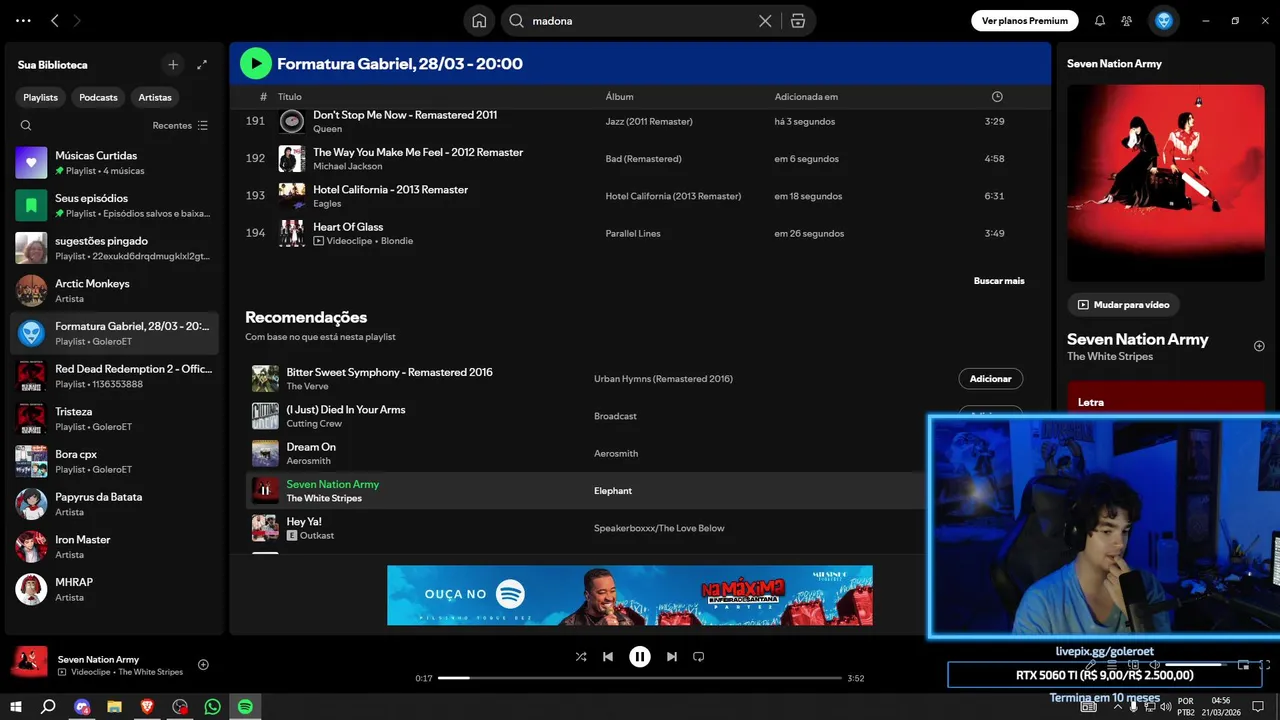This screenshot has width=1280, height=720.
Task: Click Mudar para vídeo button
Action: point(1124,305)
